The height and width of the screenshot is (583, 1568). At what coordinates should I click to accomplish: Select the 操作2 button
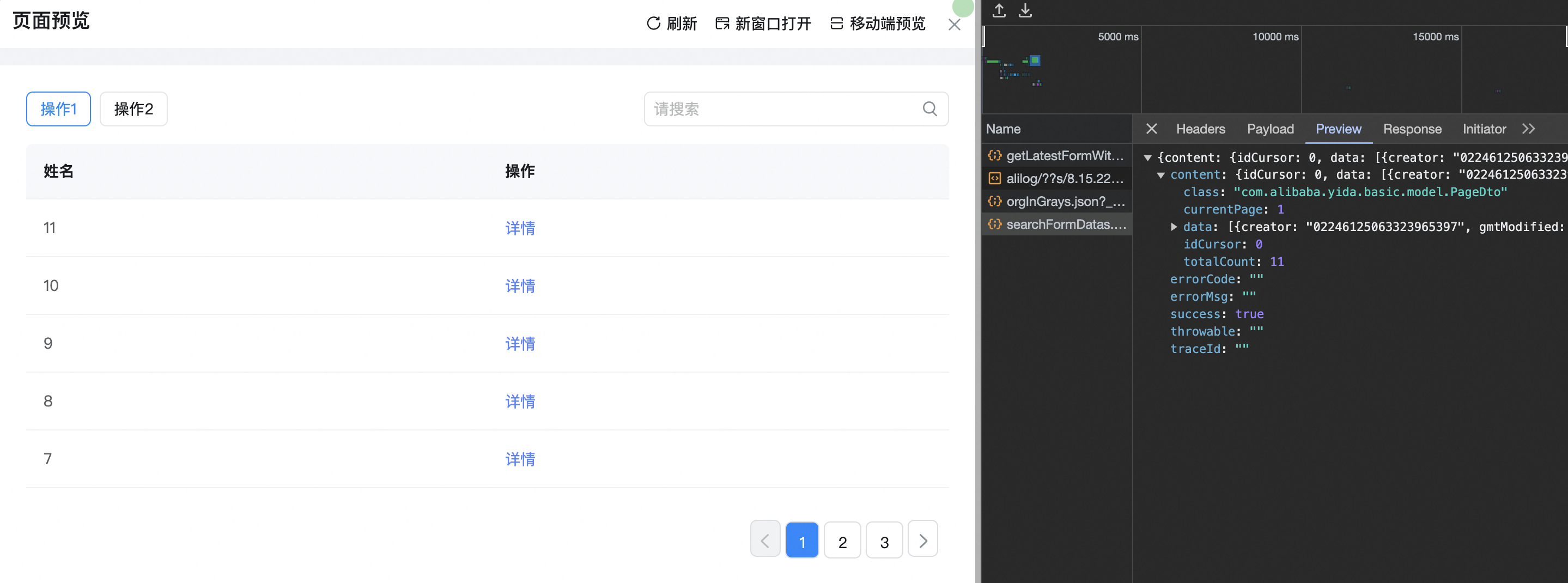[x=133, y=109]
